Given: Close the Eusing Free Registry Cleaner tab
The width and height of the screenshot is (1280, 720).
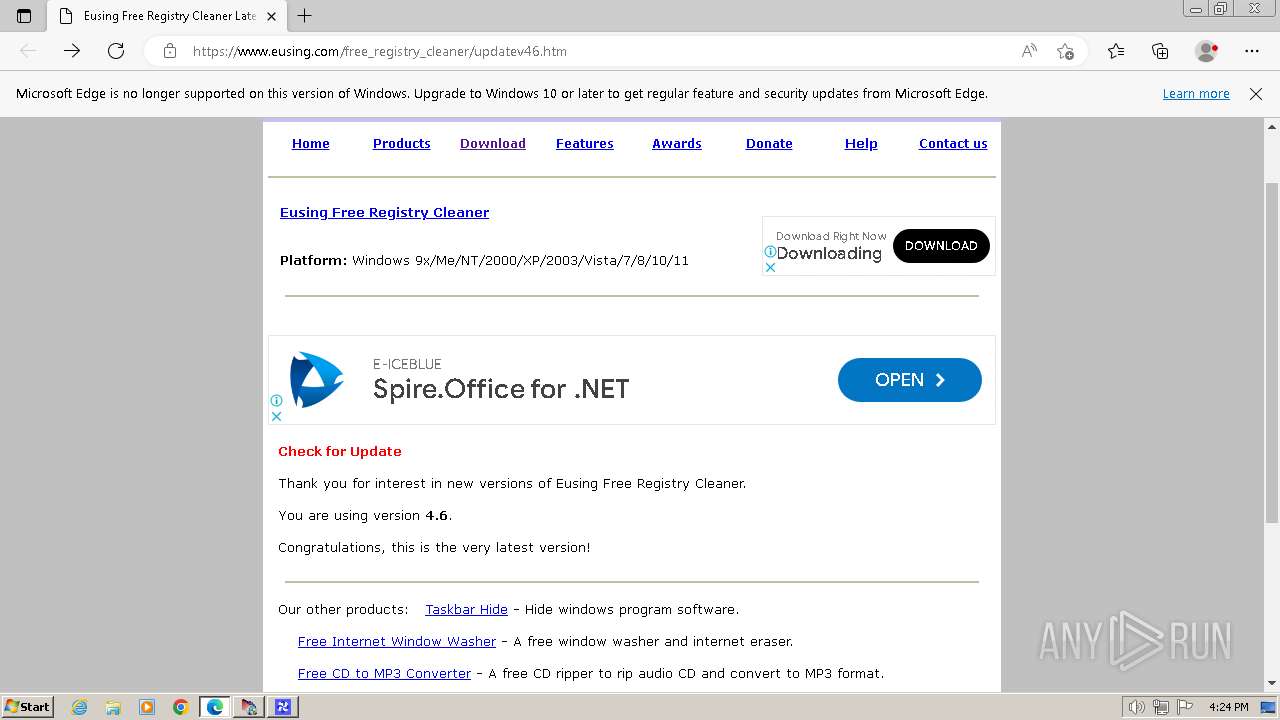Looking at the screenshot, I should coord(272,16).
